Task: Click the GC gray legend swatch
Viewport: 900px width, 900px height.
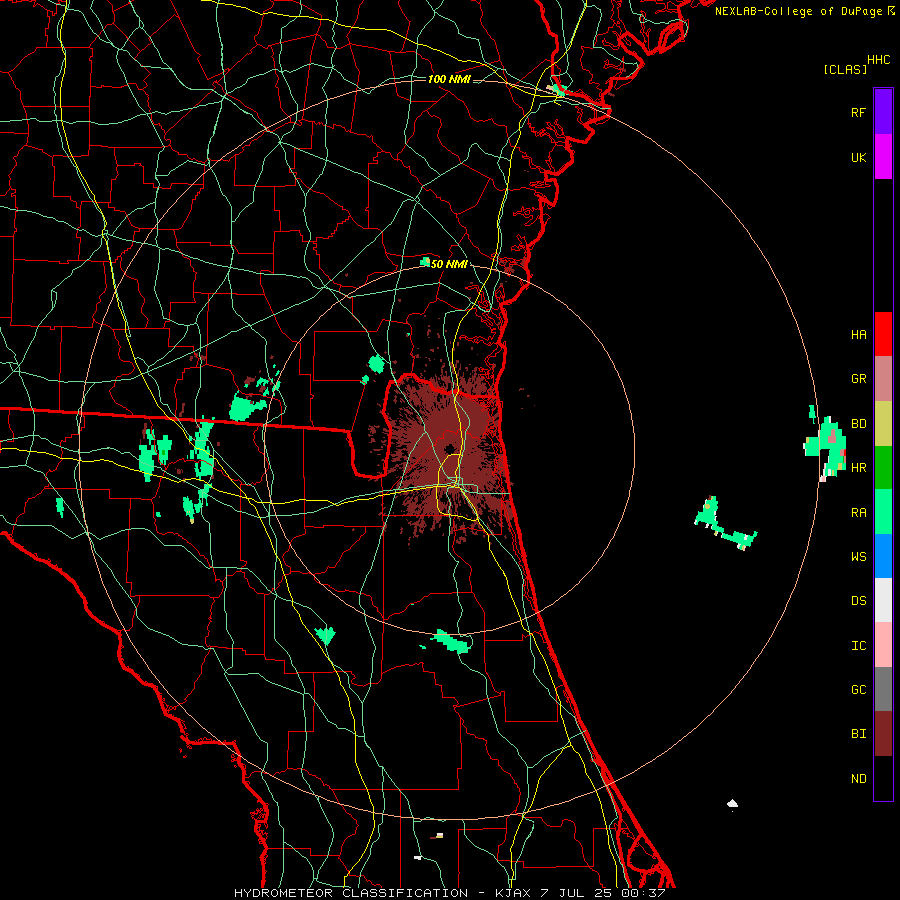Action: (x=883, y=689)
